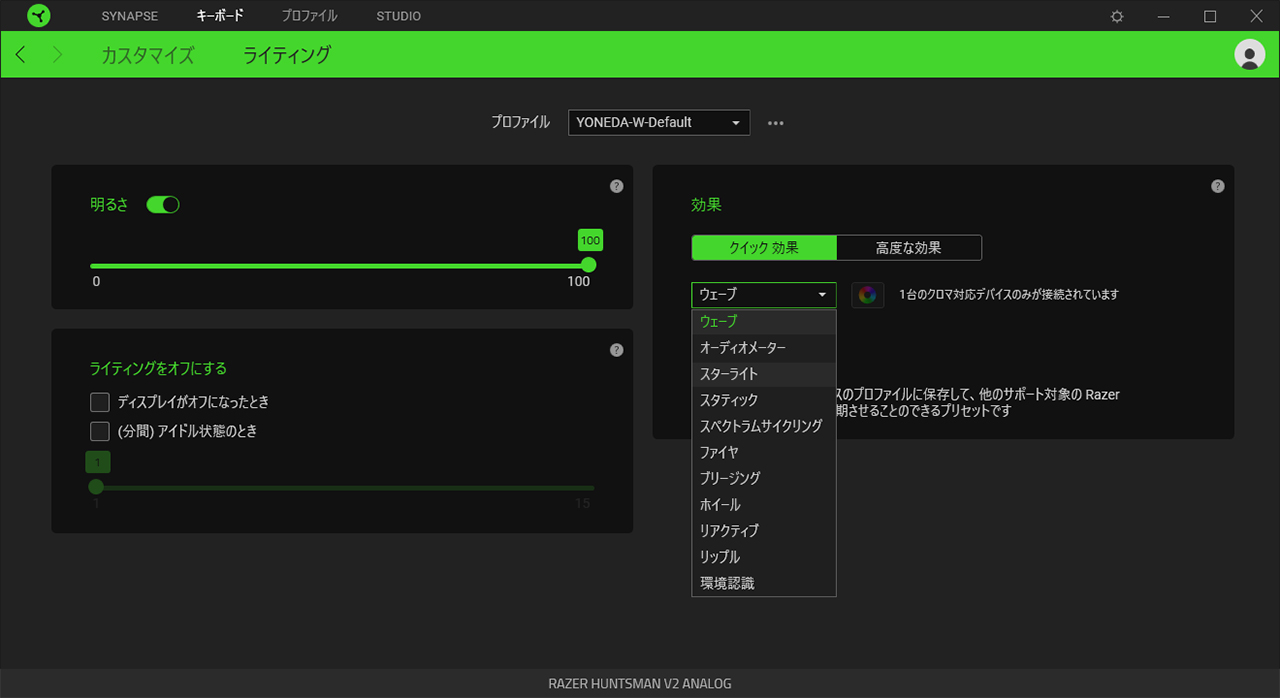The height and width of the screenshot is (698, 1280).
Task: Open the ライティング sub-tab
Action: point(287,55)
